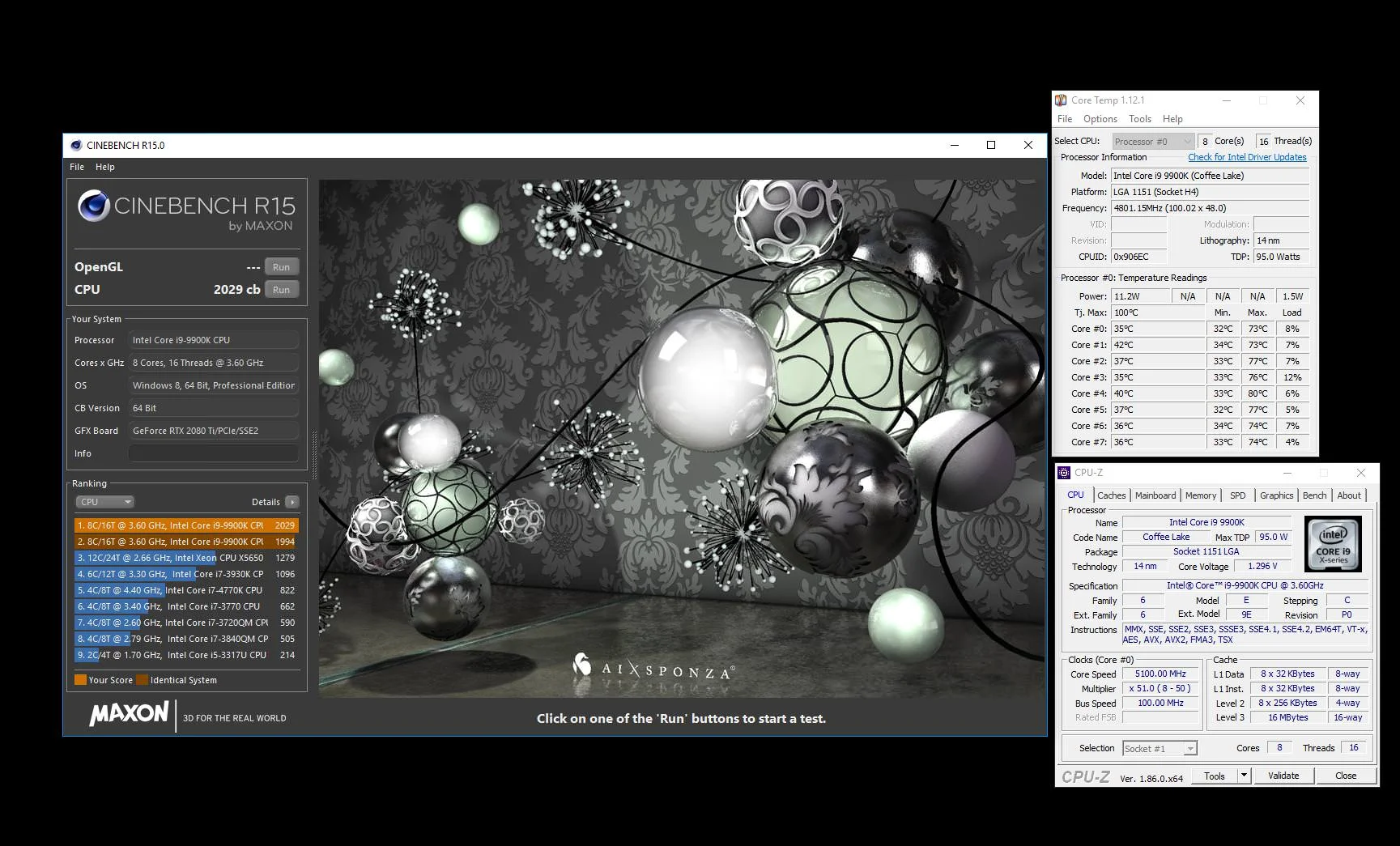This screenshot has width=1400, height=846.
Task: Open the Socket #1 selection dropdown in CPU-Z
Action: pyautogui.click(x=1160, y=748)
